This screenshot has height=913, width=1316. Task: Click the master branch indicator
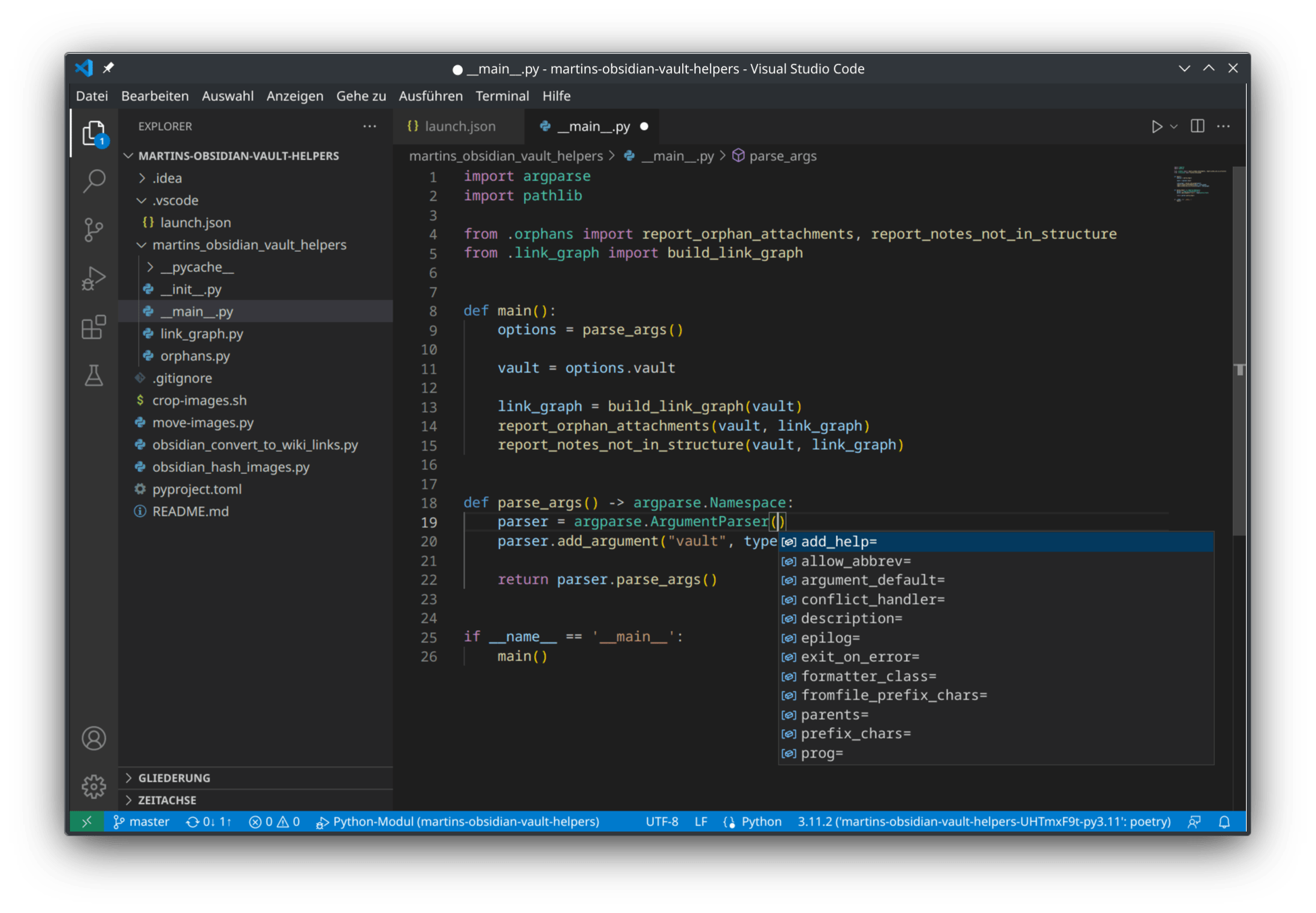tap(141, 821)
